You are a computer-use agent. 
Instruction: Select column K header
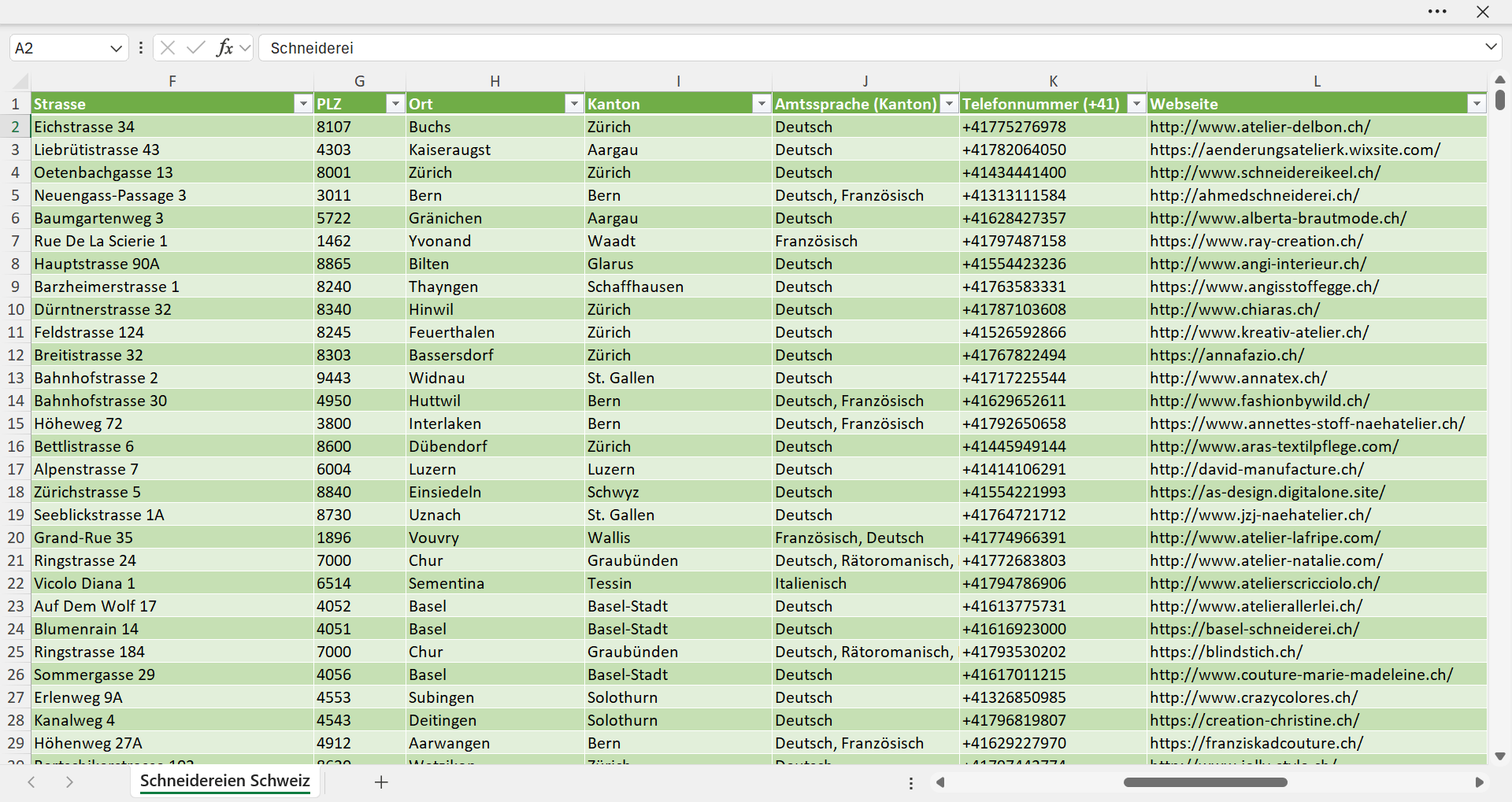click(1053, 81)
